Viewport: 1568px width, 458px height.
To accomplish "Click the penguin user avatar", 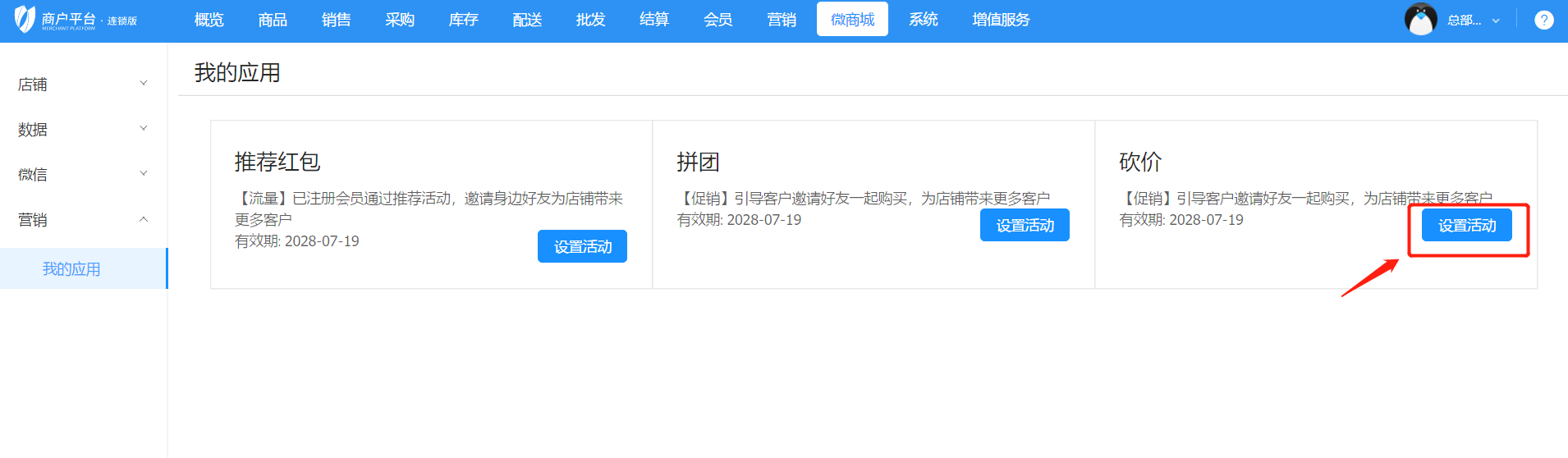I will (x=1420, y=20).
